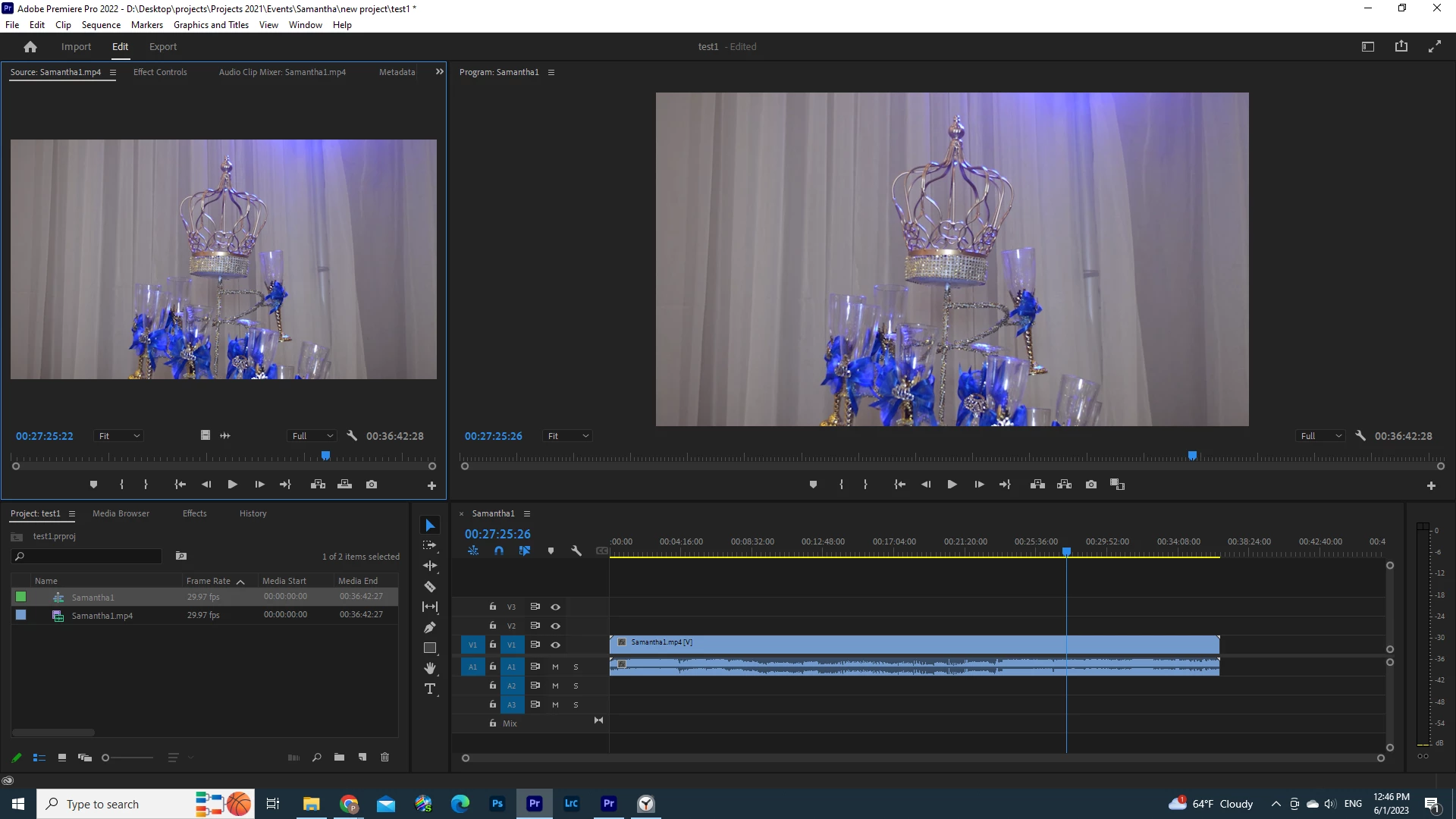The width and height of the screenshot is (1456, 819).
Task: Switch to the Effects tab
Action: pos(194,513)
